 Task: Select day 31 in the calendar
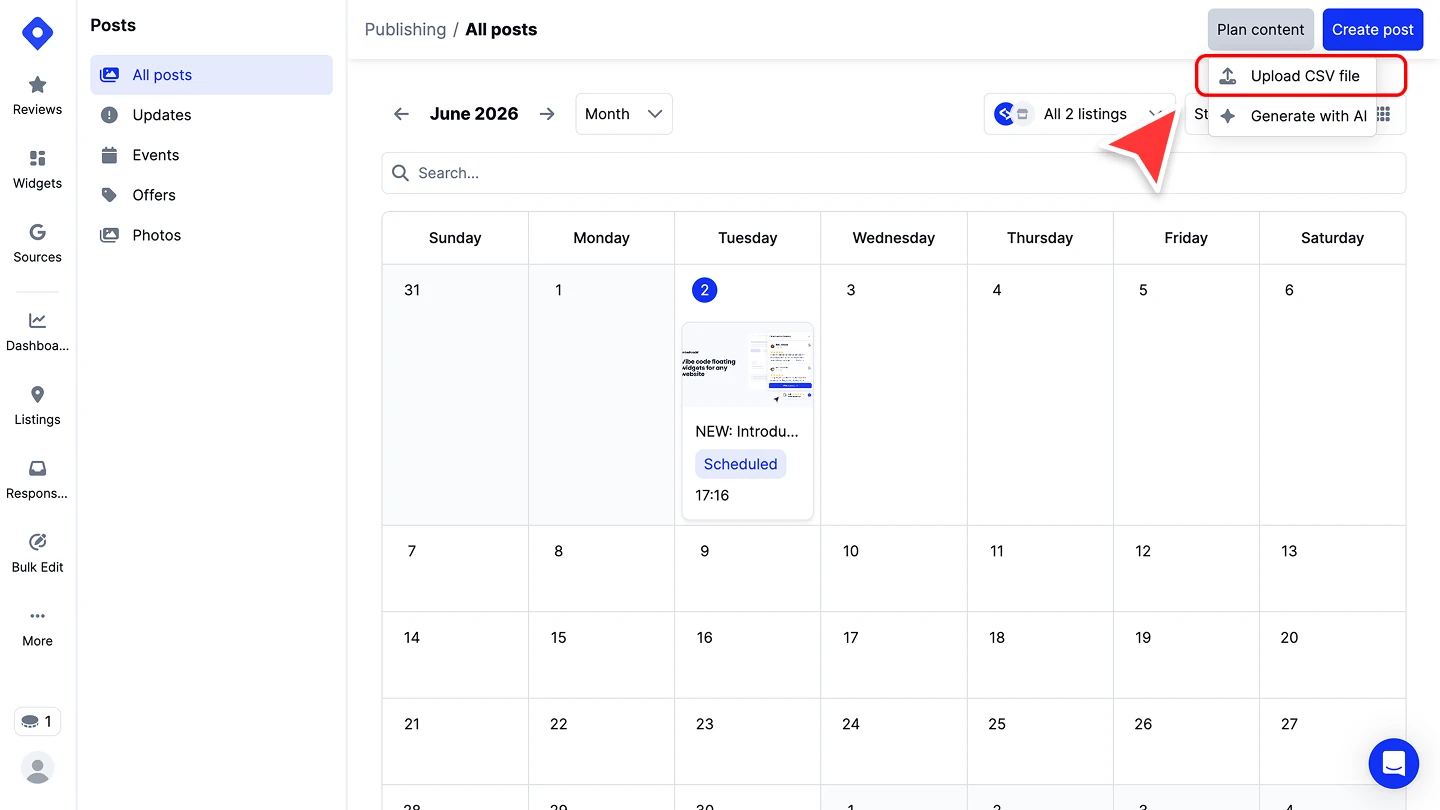(412, 290)
